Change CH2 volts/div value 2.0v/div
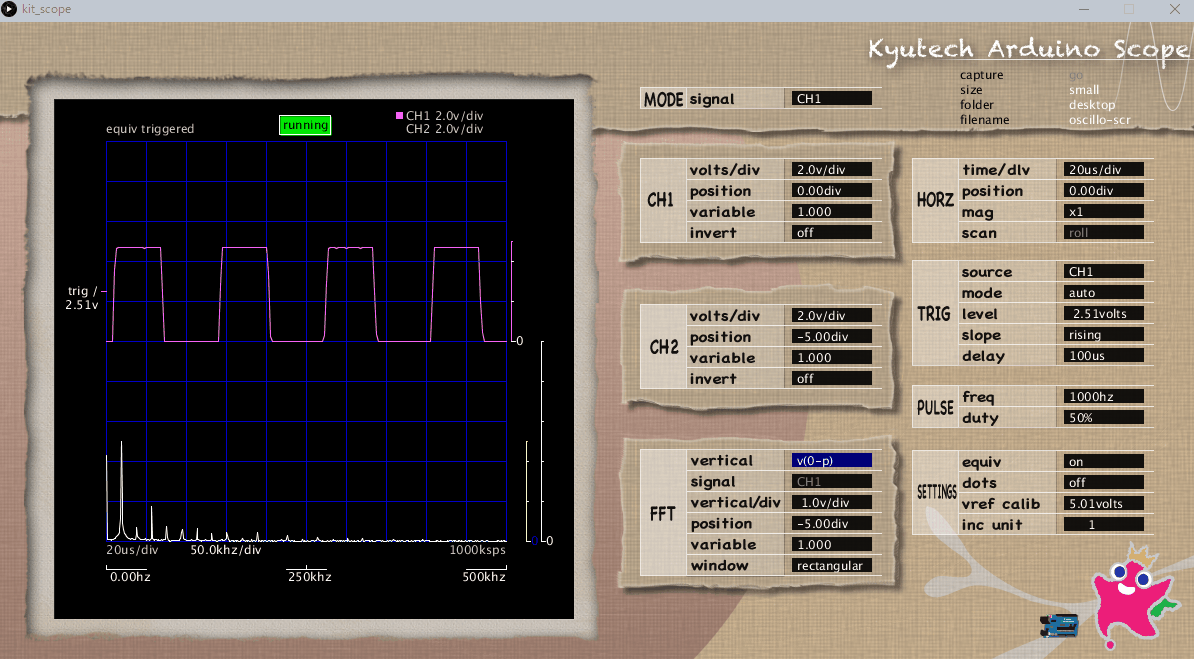 coord(832,315)
